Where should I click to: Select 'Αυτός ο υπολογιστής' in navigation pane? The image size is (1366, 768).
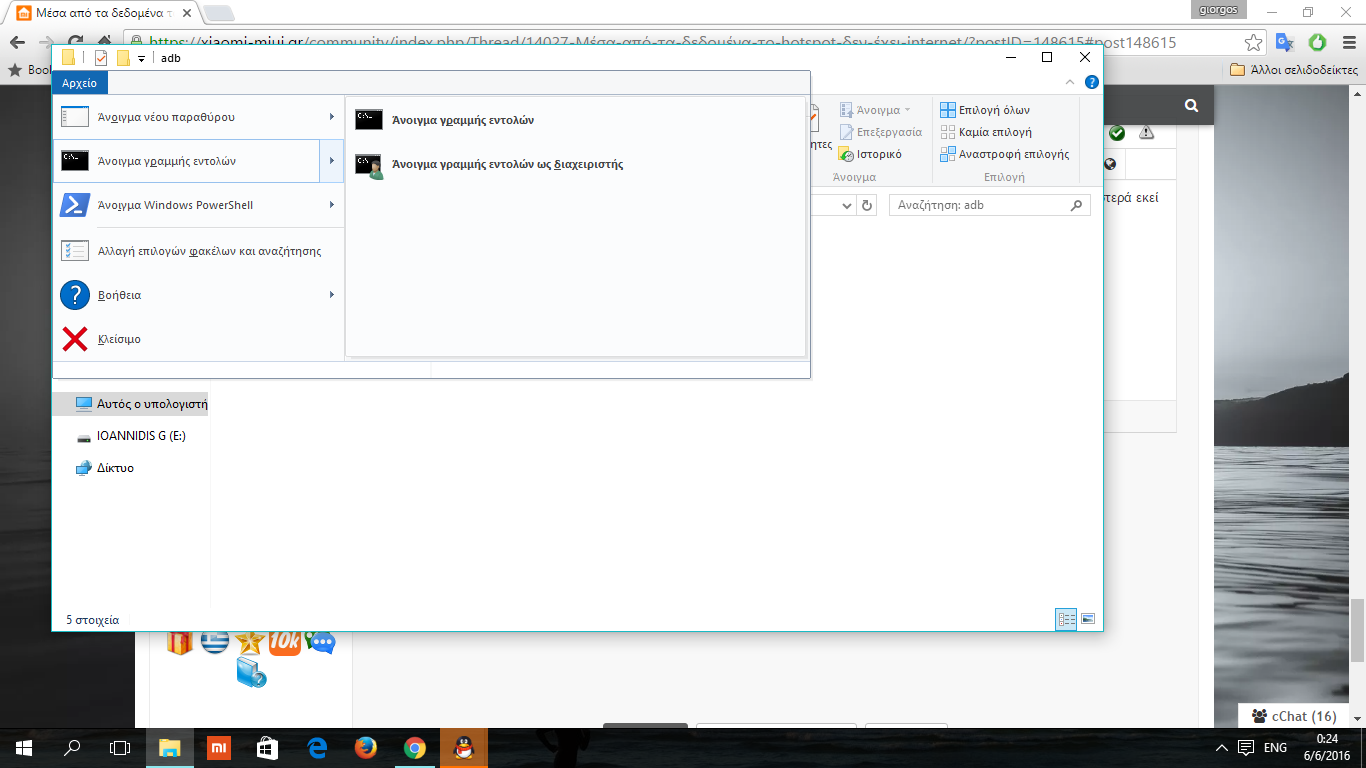(x=151, y=404)
